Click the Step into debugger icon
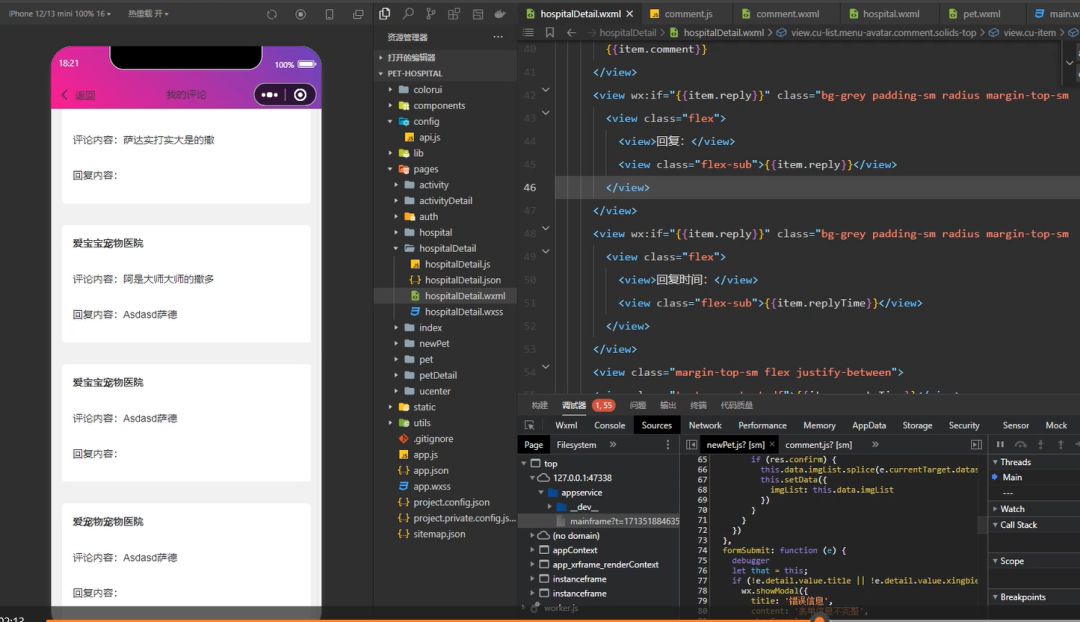The width and height of the screenshot is (1080, 622). click(x=1041, y=444)
